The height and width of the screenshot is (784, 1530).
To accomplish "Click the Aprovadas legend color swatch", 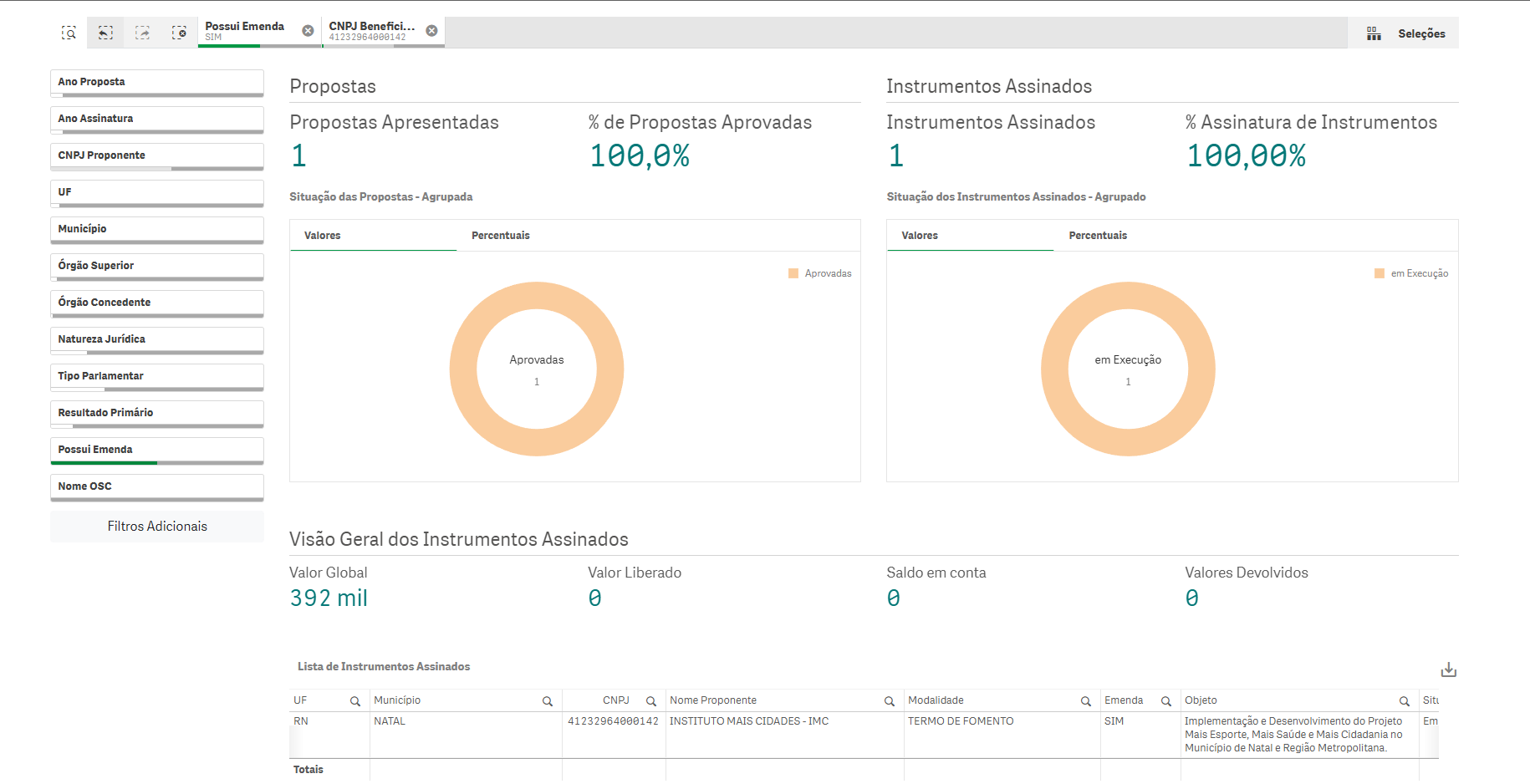I will [793, 273].
